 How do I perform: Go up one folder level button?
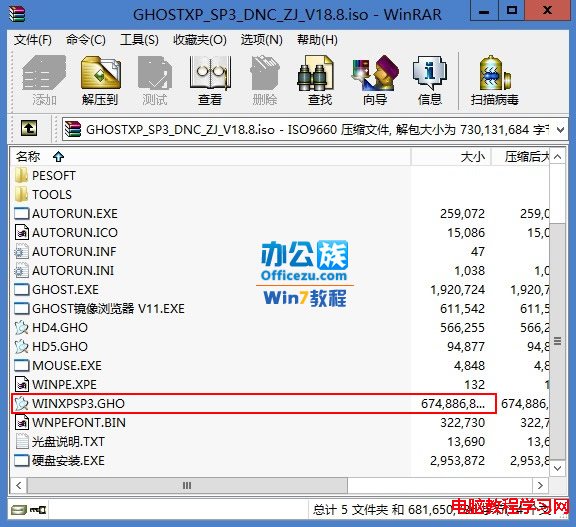point(29,129)
